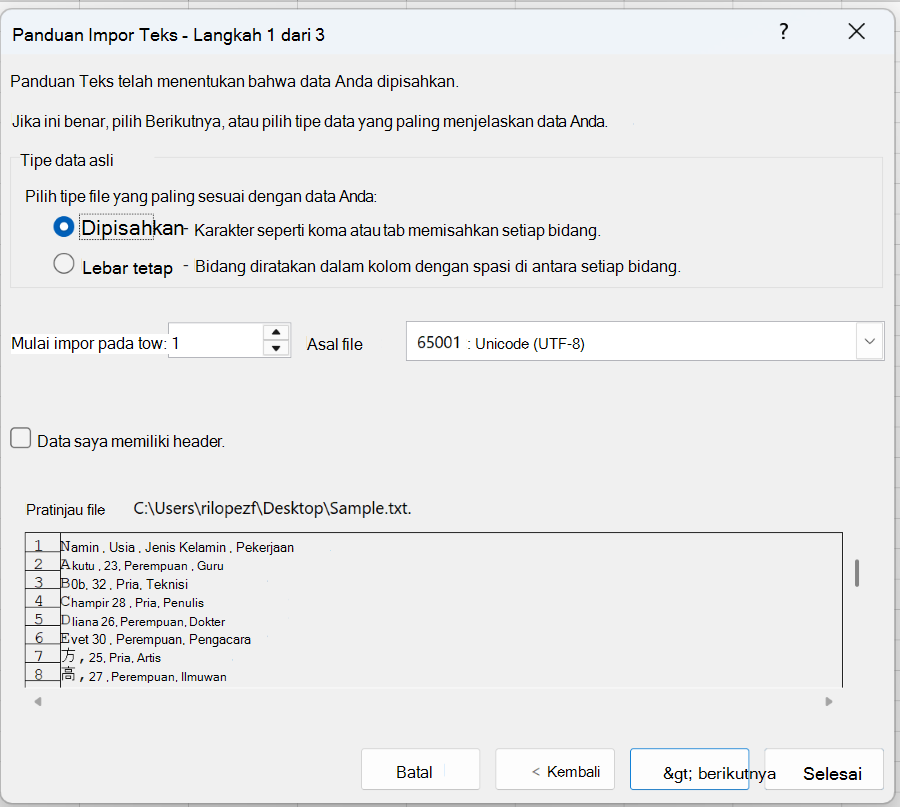Image resolution: width=900 pixels, height=807 pixels.
Task: Increase the start import row spinner
Action: (276, 332)
